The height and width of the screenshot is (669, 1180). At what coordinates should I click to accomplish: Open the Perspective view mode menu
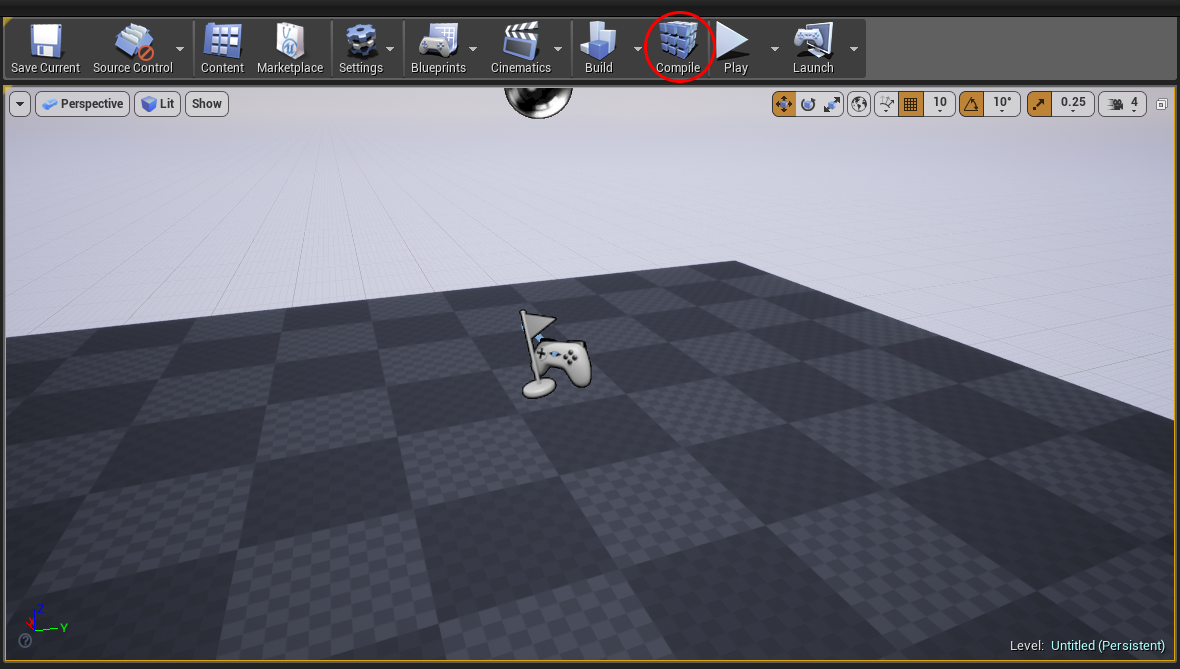point(83,104)
